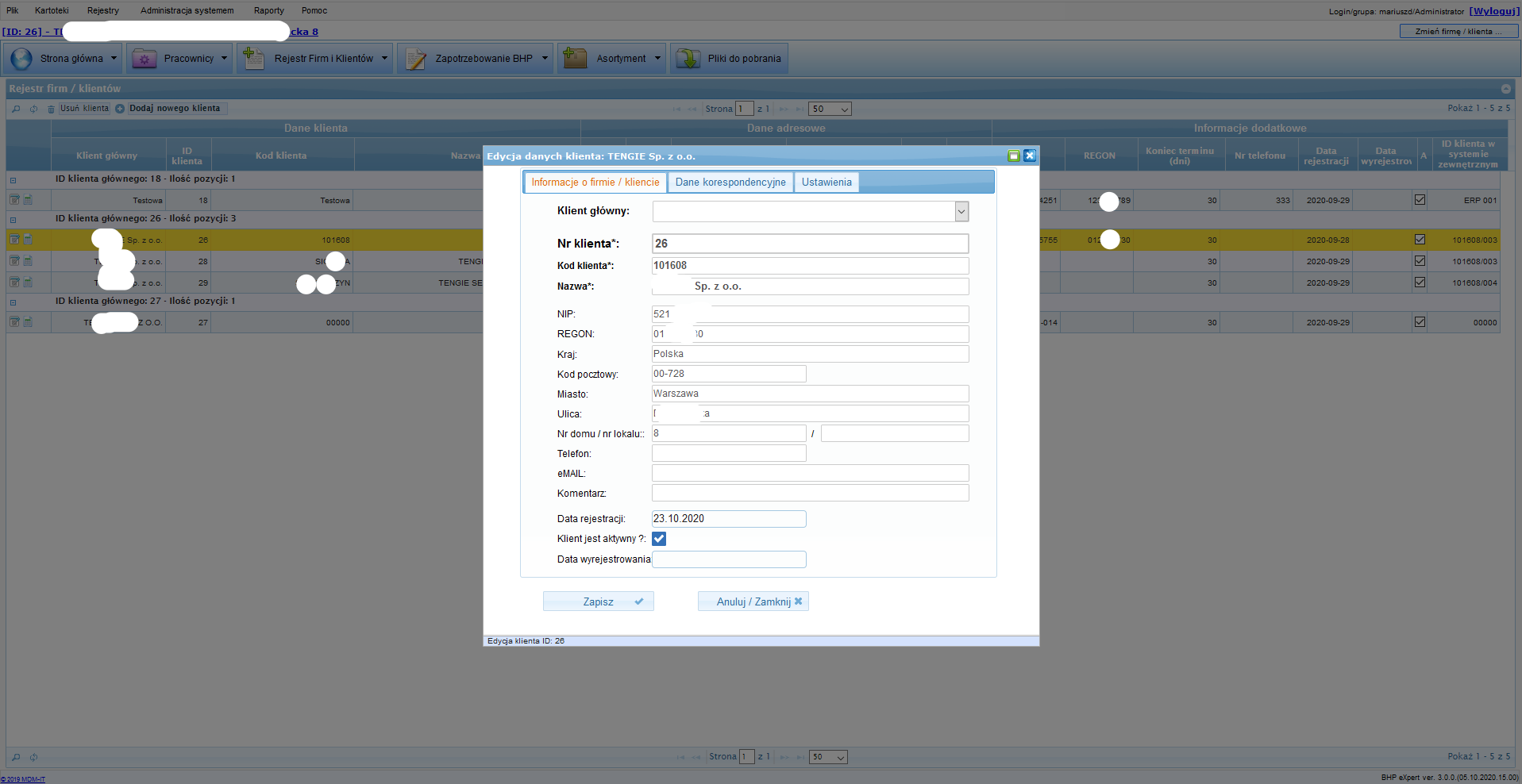1522x784 pixels.
Task: Select Informacje o firmie / kliencie tab
Action: pyautogui.click(x=595, y=183)
